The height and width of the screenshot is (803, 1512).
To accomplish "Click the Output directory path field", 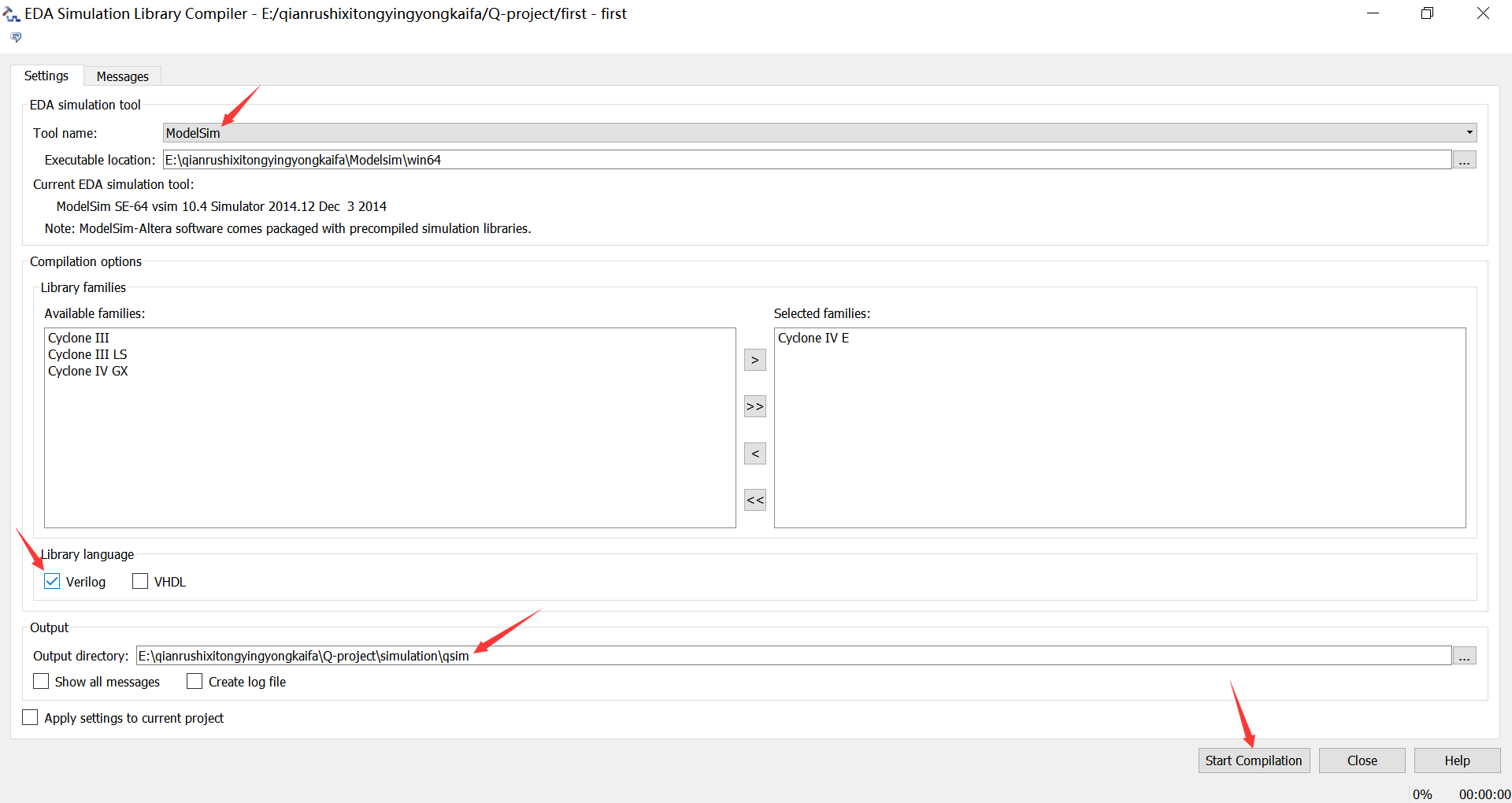I will tap(794, 656).
